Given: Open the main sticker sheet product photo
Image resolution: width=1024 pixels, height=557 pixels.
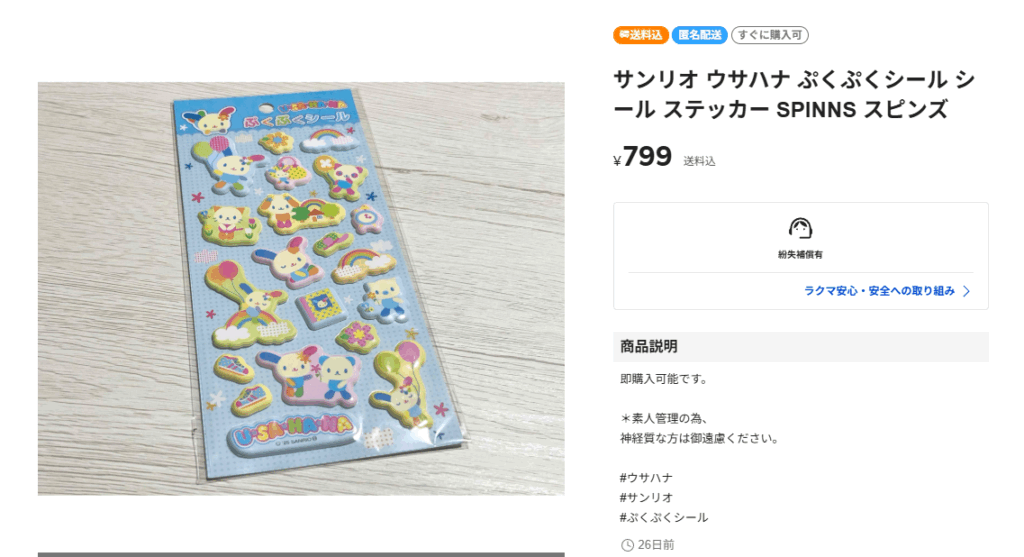Looking at the screenshot, I should pyautogui.click(x=301, y=289).
